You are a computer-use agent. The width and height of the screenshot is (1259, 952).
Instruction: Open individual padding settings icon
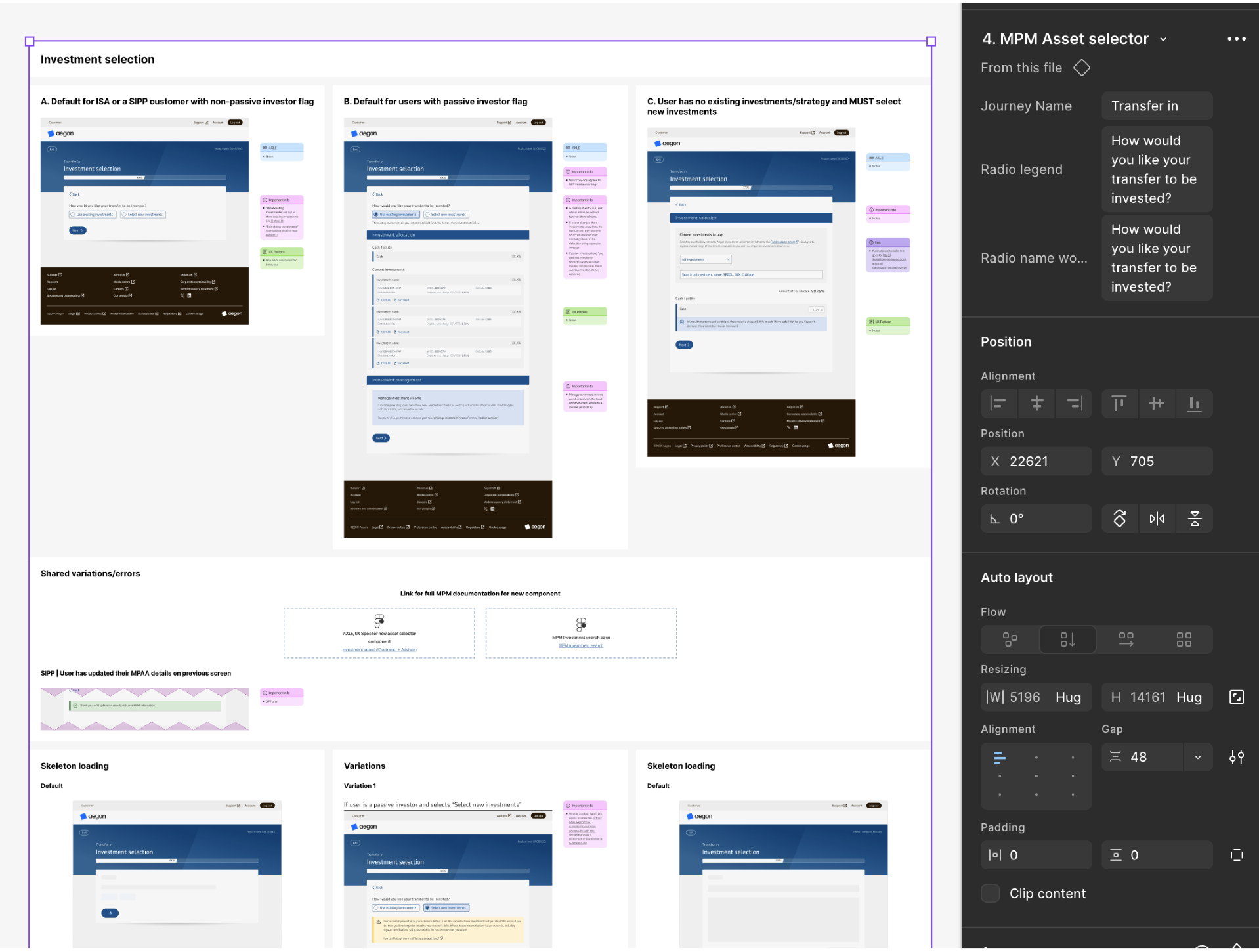click(x=1238, y=855)
